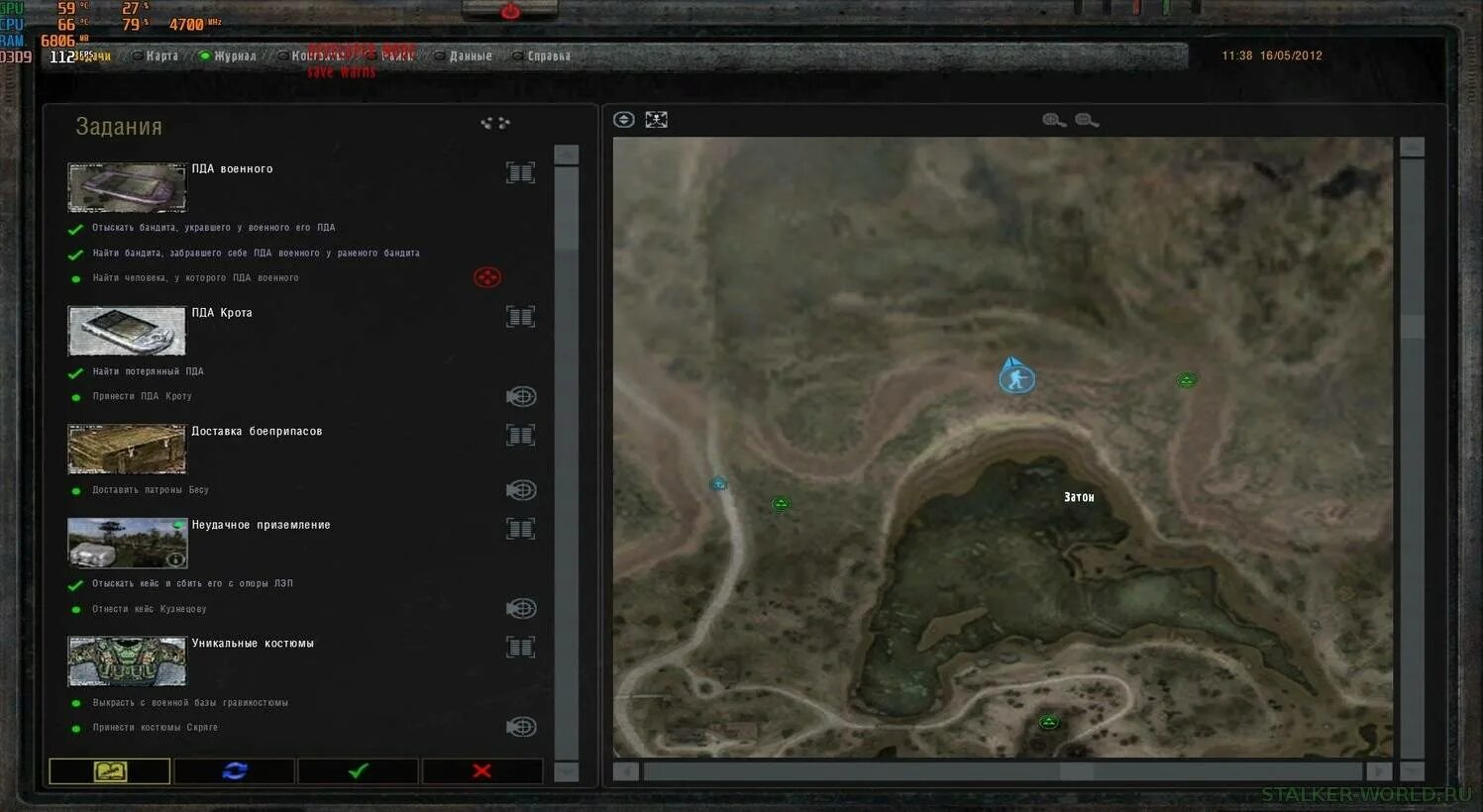The width and height of the screenshot is (1483, 812).
Task: Select small blue marker on western road
Action: [x=718, y=483]
